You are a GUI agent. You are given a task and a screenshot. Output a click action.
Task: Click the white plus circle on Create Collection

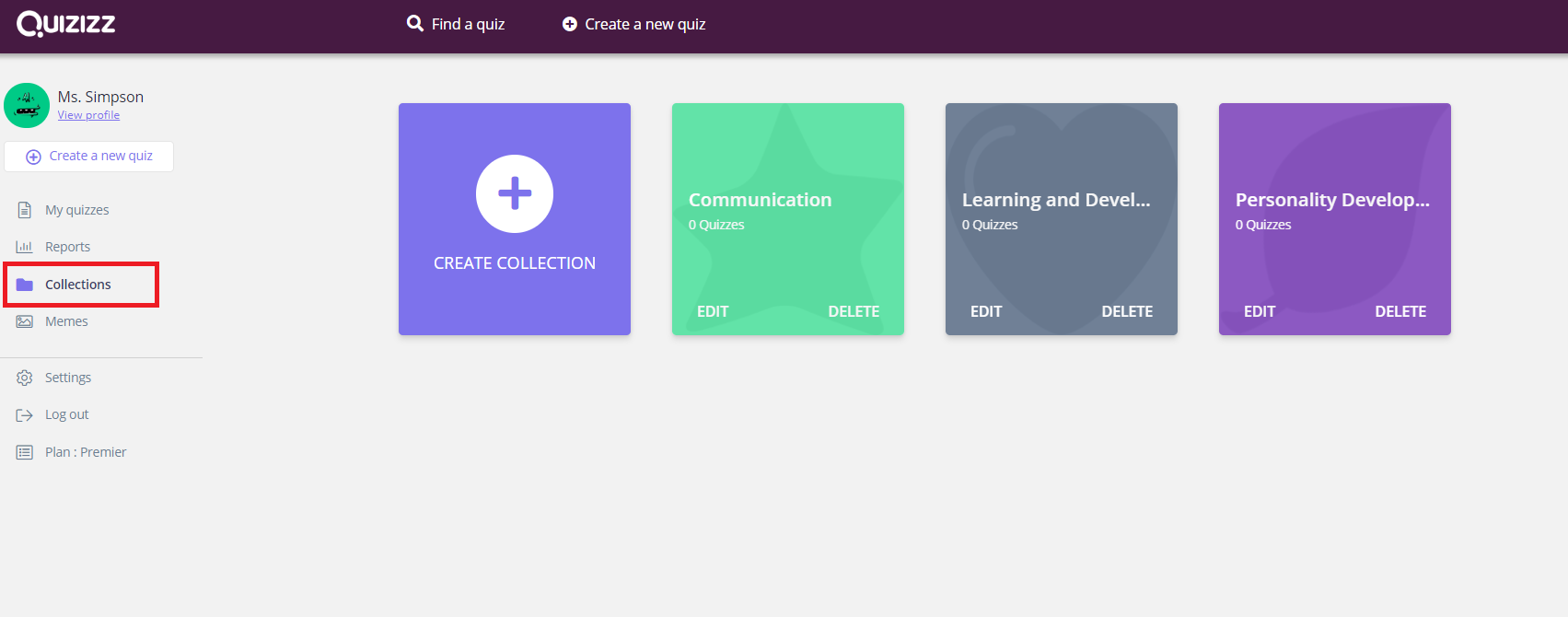[515, 193]
